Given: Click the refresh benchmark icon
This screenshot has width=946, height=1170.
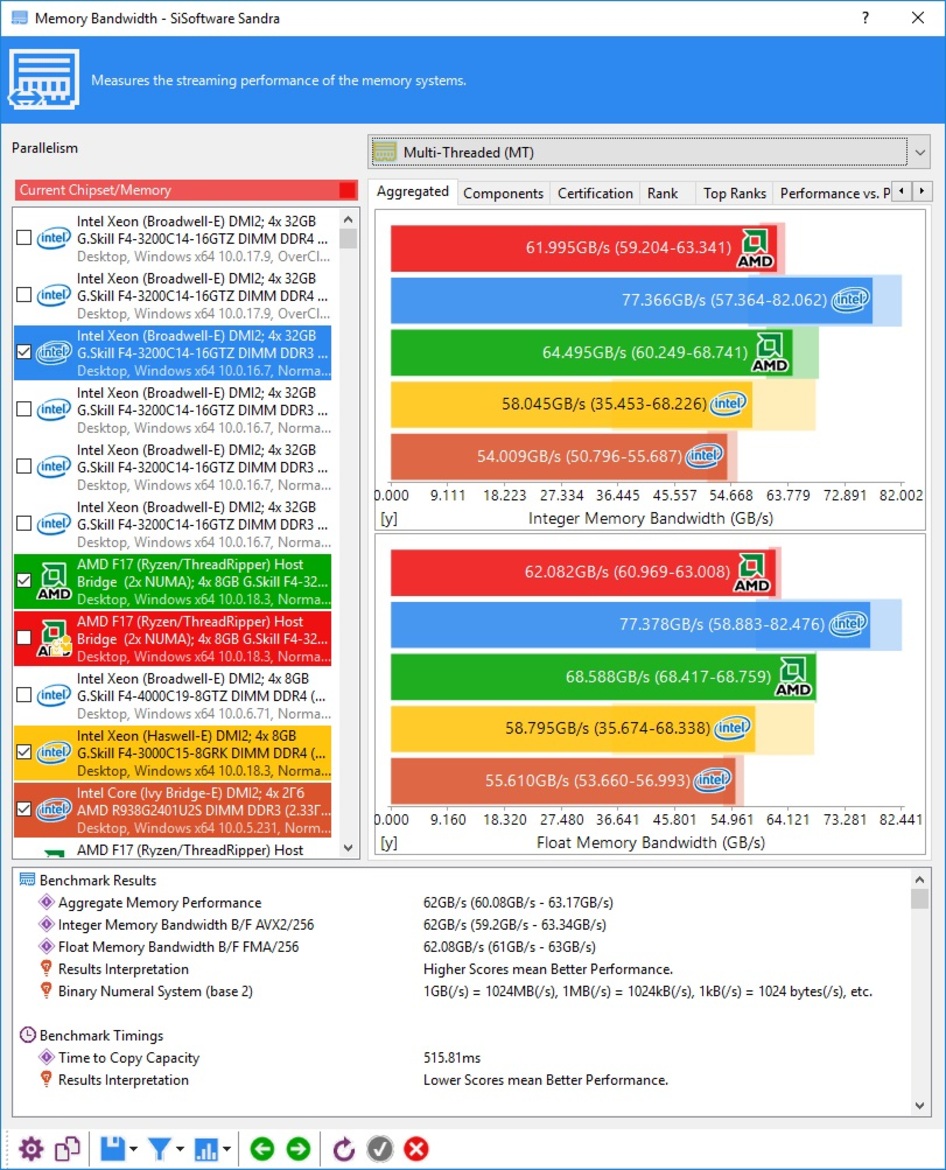Looking at the screenshot, I should tap(343, 1148).
